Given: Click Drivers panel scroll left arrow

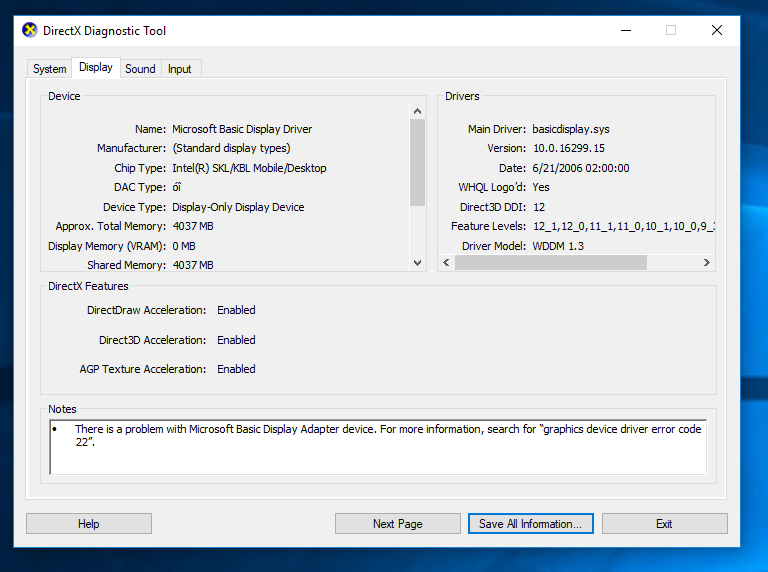Looking at the screenshot, I should [x=446, y=262].
